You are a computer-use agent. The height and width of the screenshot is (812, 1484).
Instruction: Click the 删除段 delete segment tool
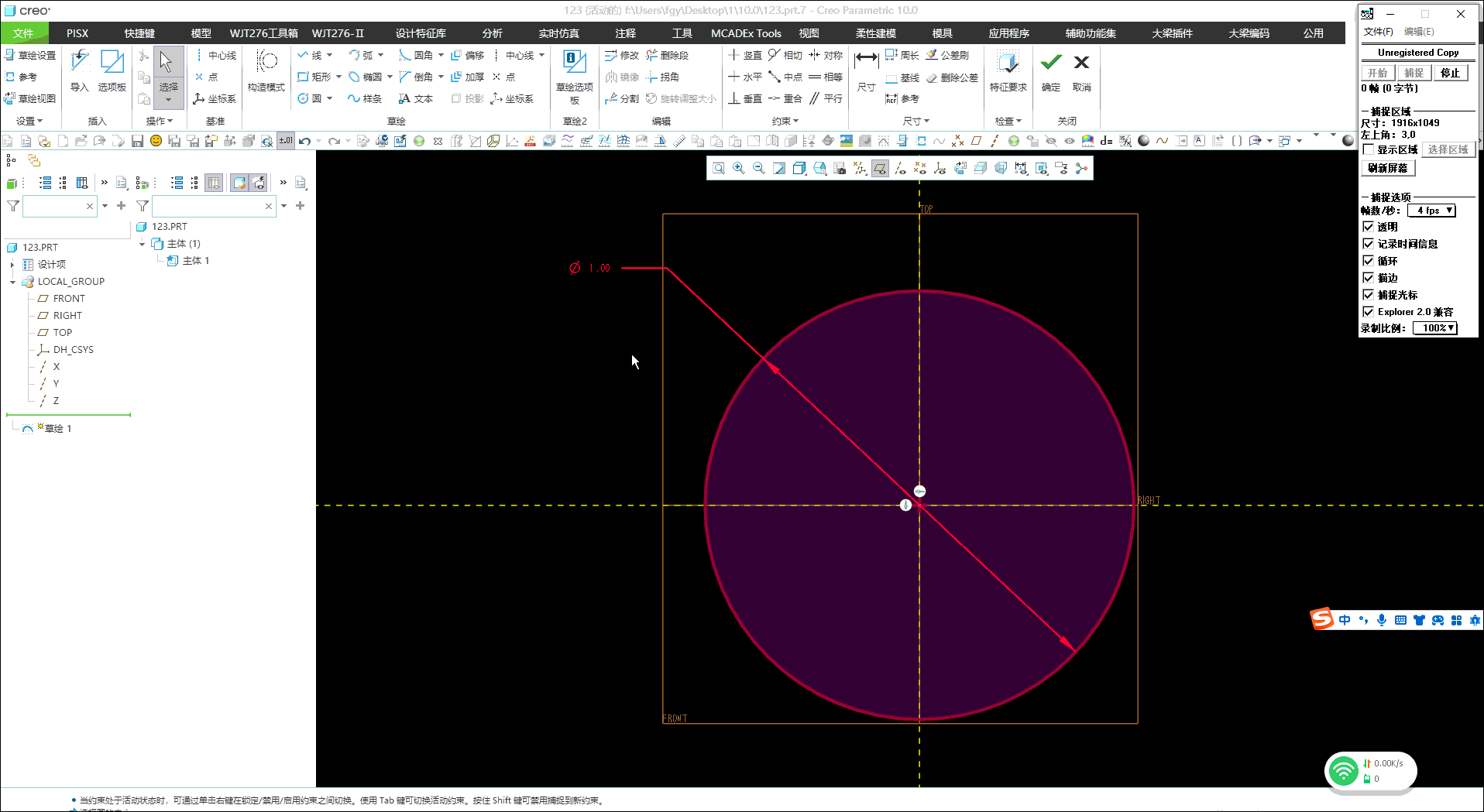pos(667,55)
